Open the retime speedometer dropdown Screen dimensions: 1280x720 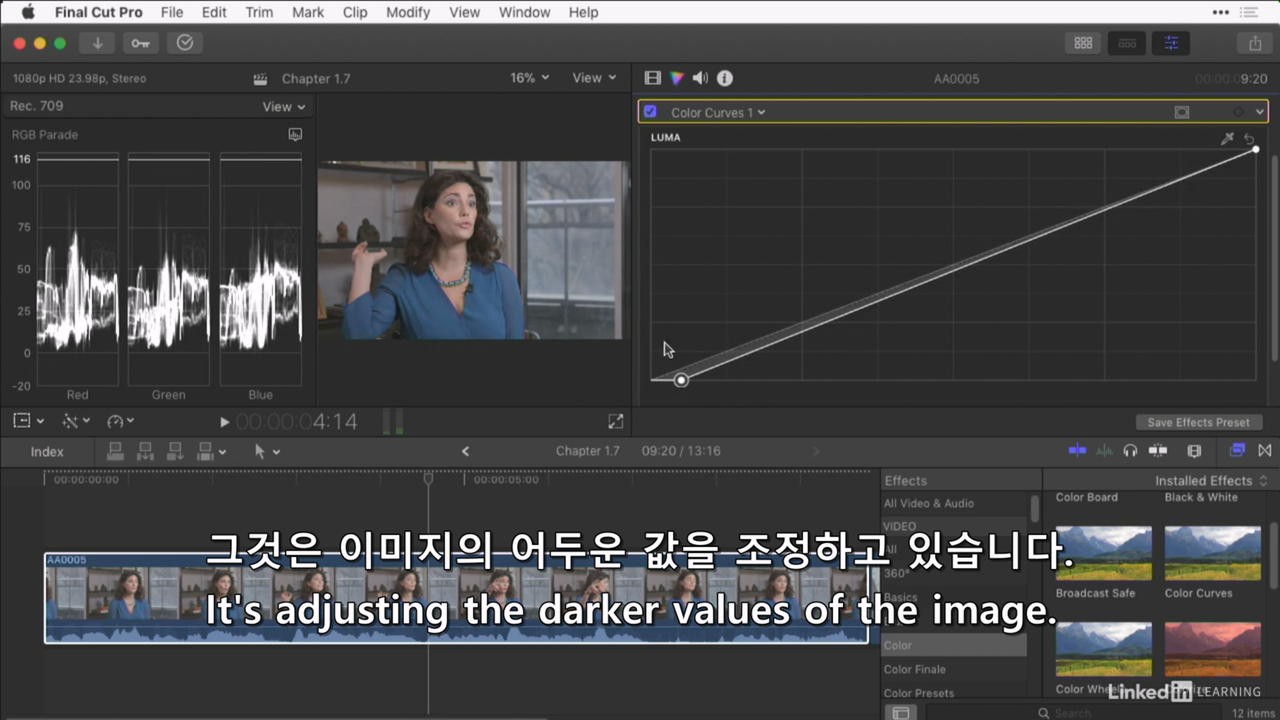120,422
